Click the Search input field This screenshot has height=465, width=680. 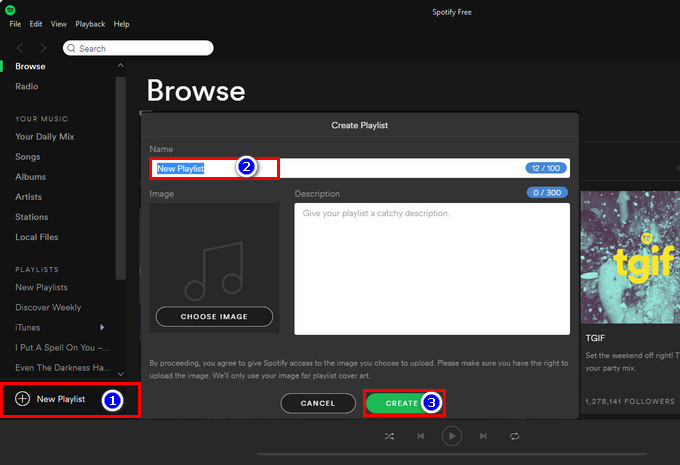click(x=138, y=48)
